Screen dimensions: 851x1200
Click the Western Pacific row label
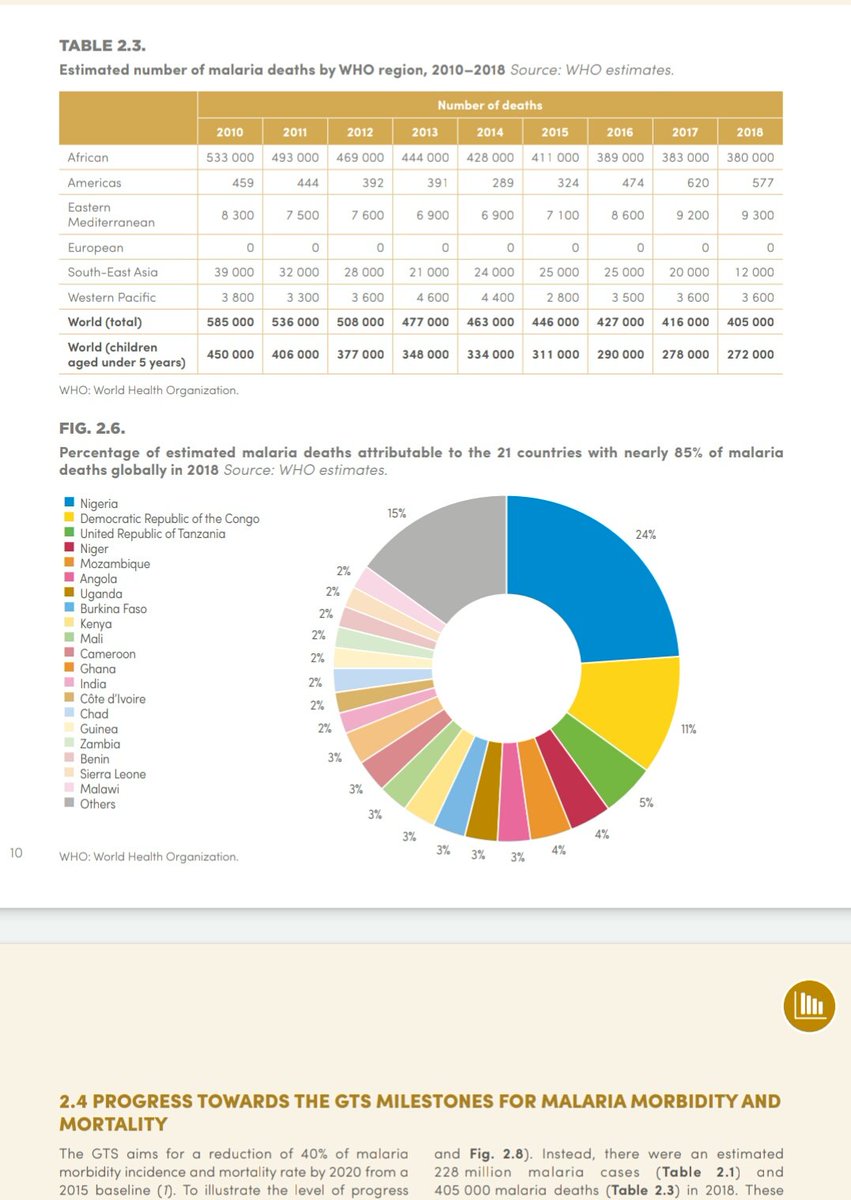(x=112, y=297)
